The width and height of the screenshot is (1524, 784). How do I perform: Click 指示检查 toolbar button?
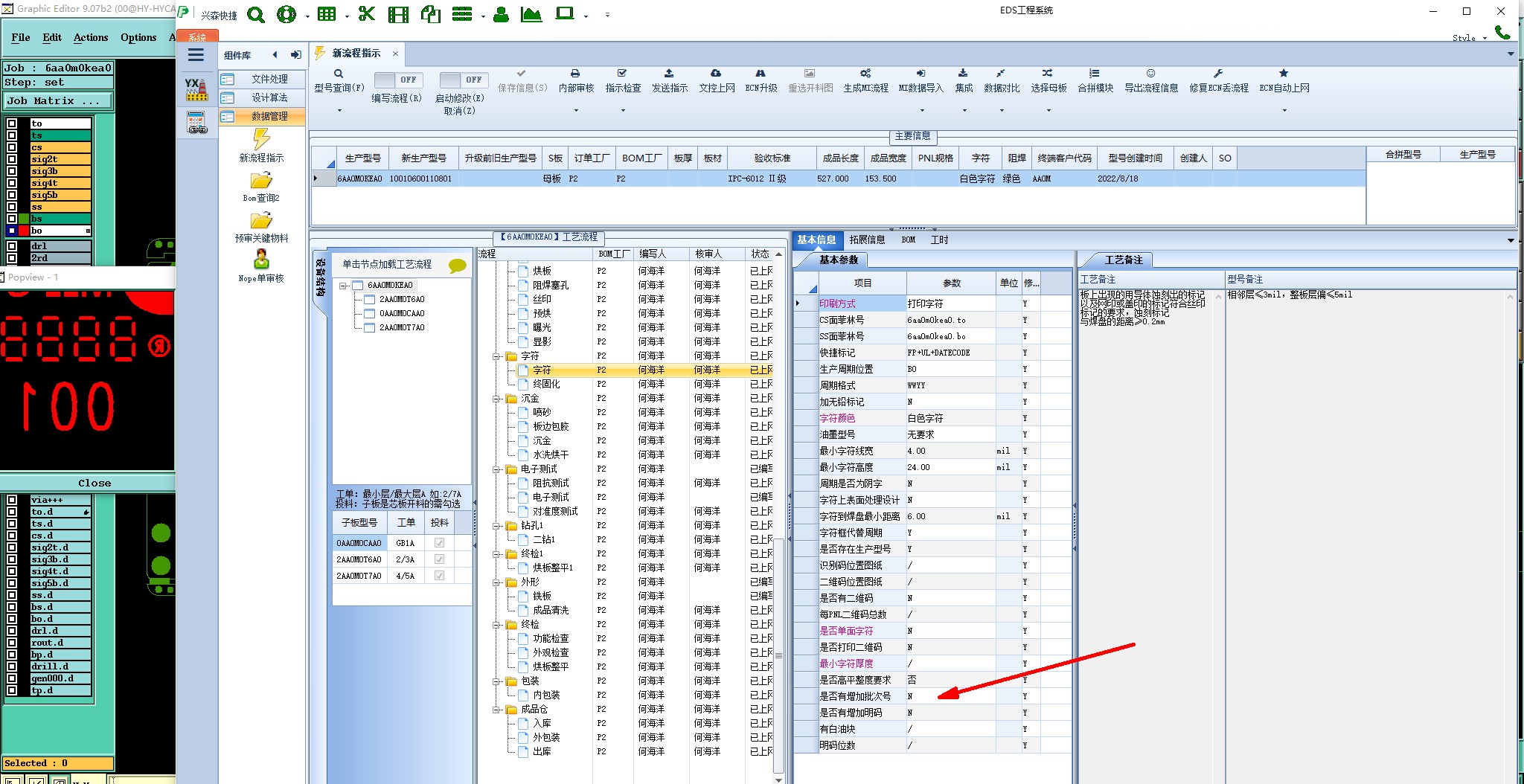coord(623,81)
